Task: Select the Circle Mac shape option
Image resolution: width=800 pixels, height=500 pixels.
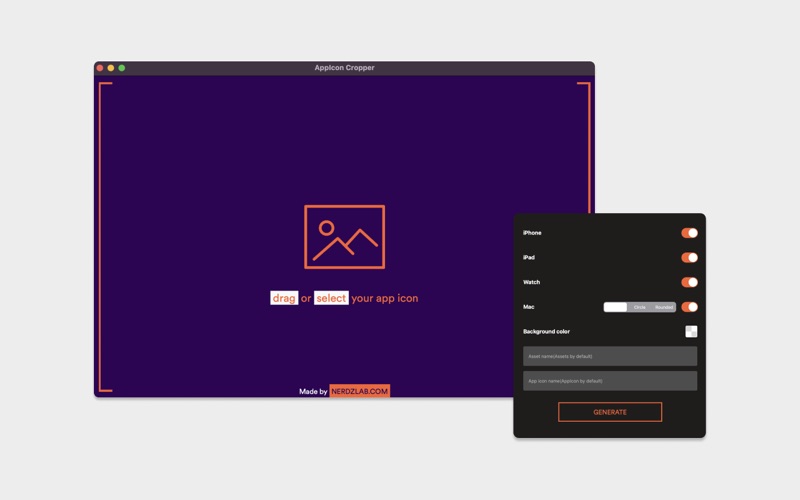Action: point(639,307)
